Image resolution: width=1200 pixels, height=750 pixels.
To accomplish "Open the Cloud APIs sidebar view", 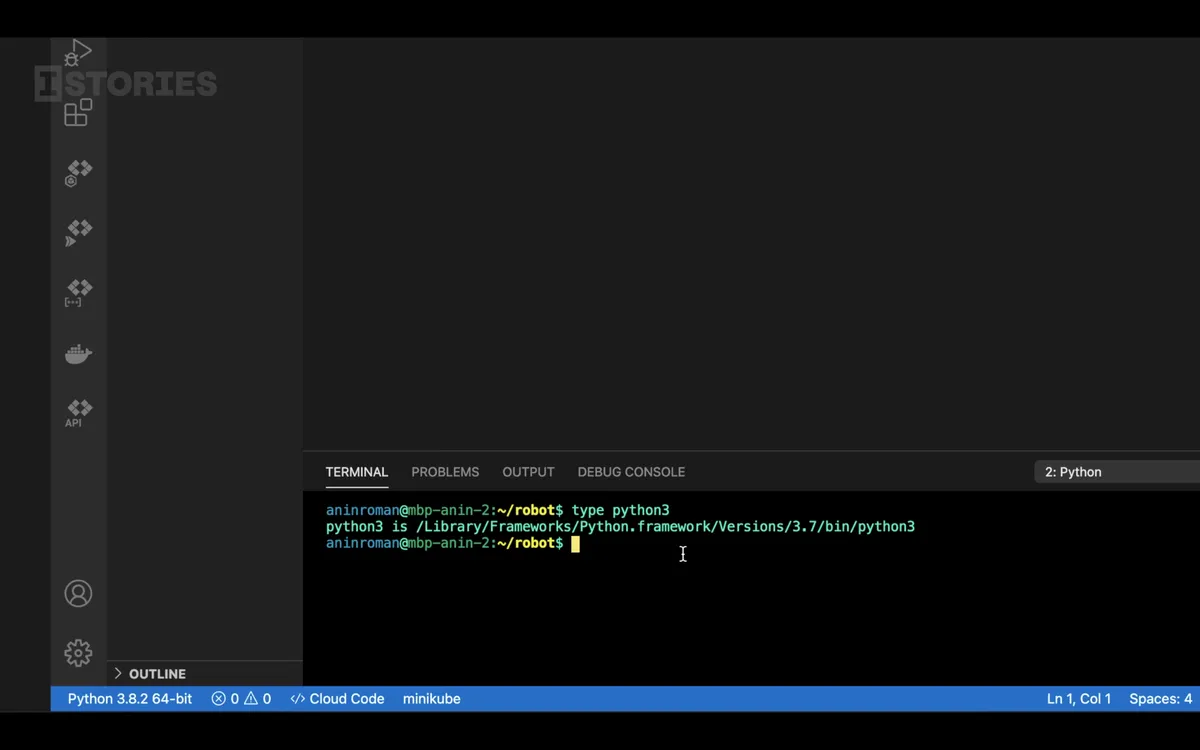I will [x=77, y=413].
